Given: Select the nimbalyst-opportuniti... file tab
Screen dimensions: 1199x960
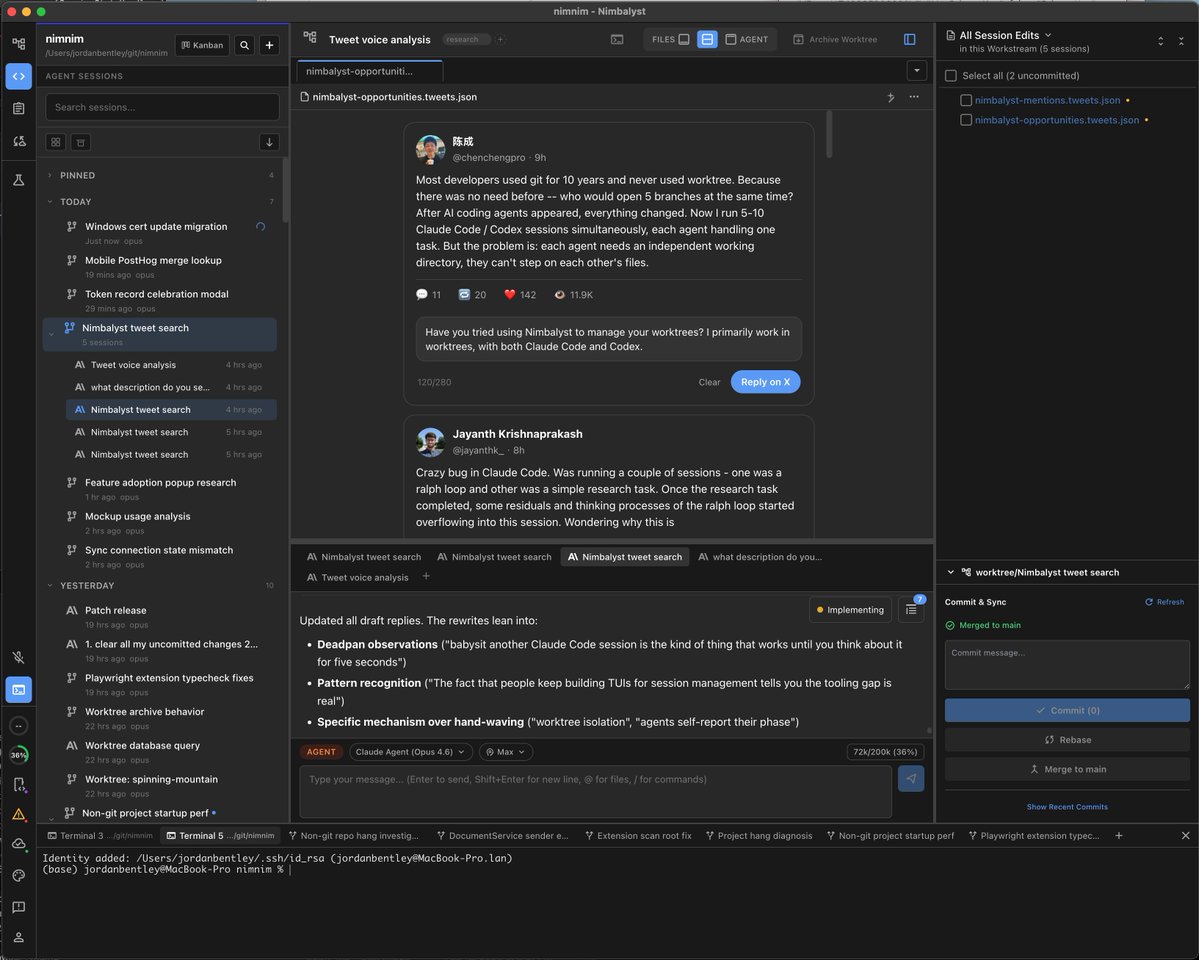Looking at the screenshot, I should (x=369, y=71).
